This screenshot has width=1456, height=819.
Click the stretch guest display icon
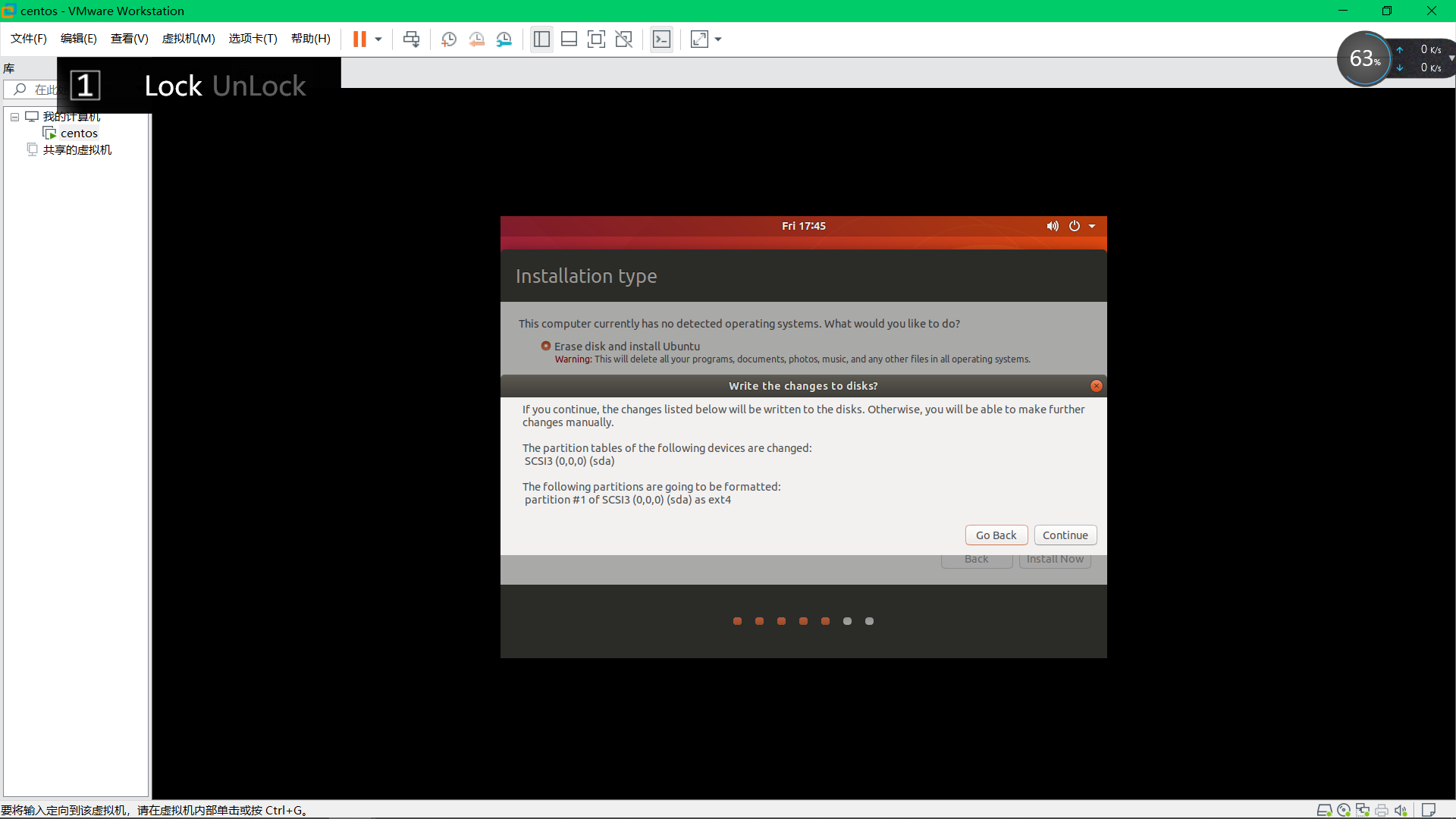coord(699,39)
